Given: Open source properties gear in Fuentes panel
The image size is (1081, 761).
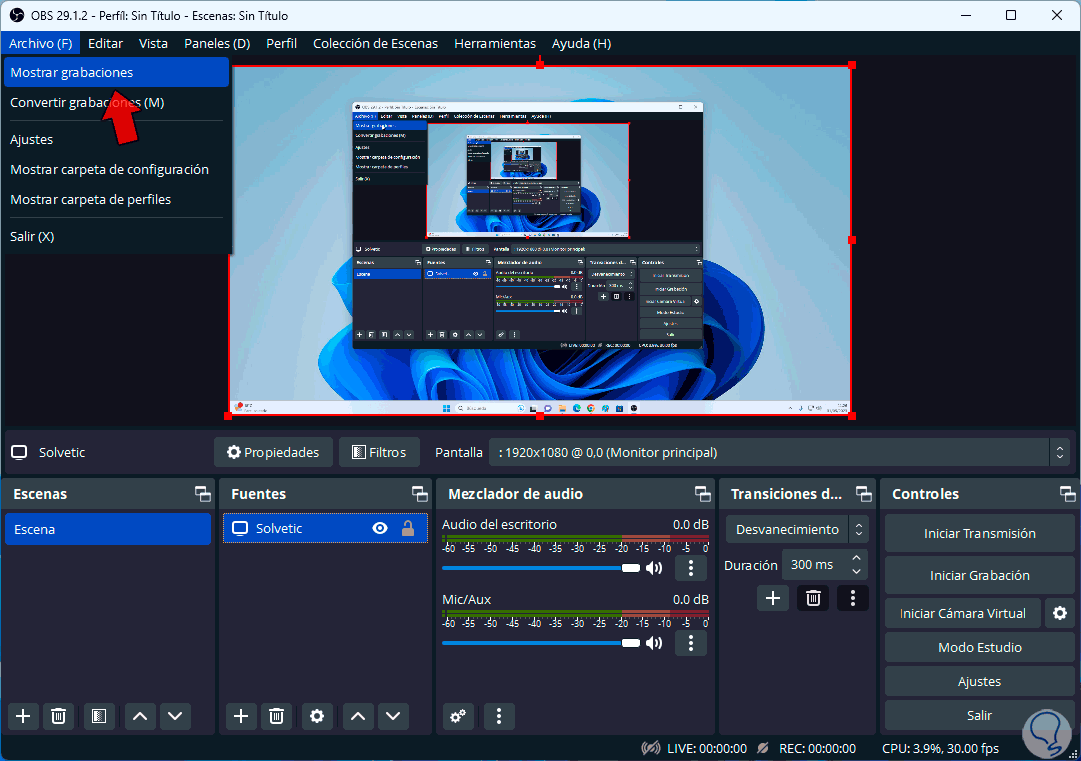Looking at the screenshot, I should coord(317,715).
